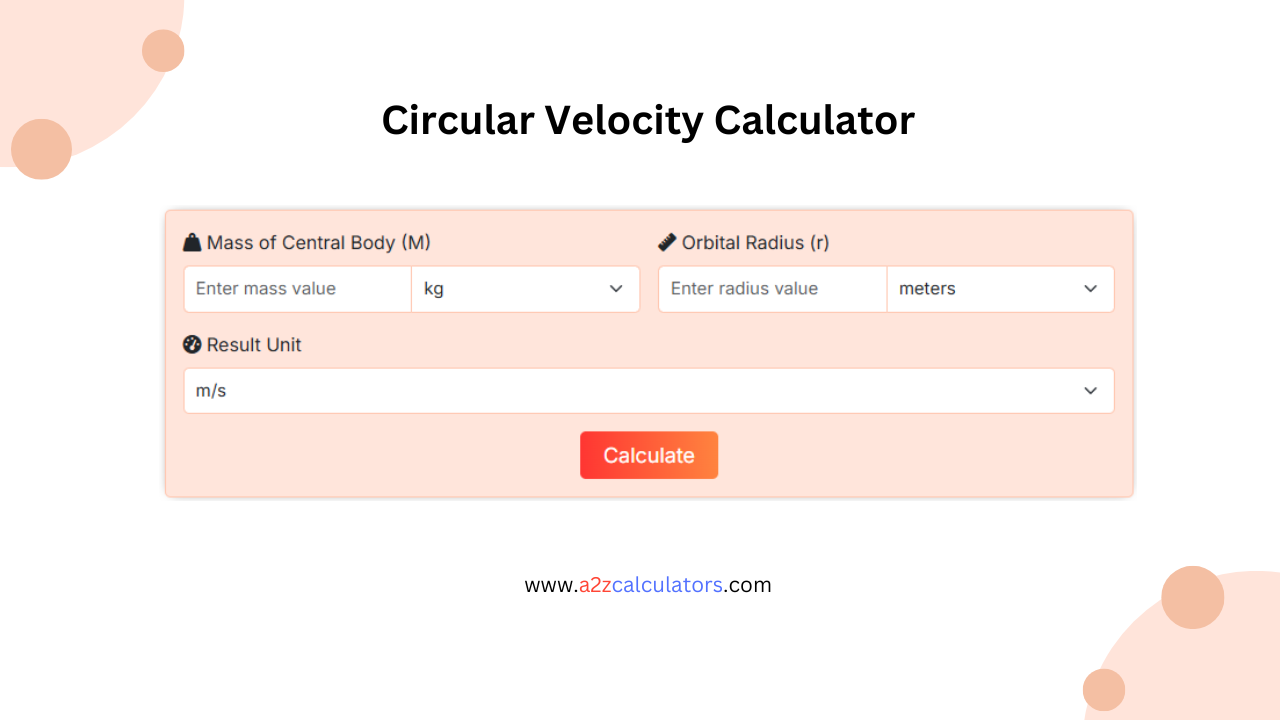Click the meters dropdown chevron arrow
The height and width of the screenshot is (720, 1280).
(1091, 289)
